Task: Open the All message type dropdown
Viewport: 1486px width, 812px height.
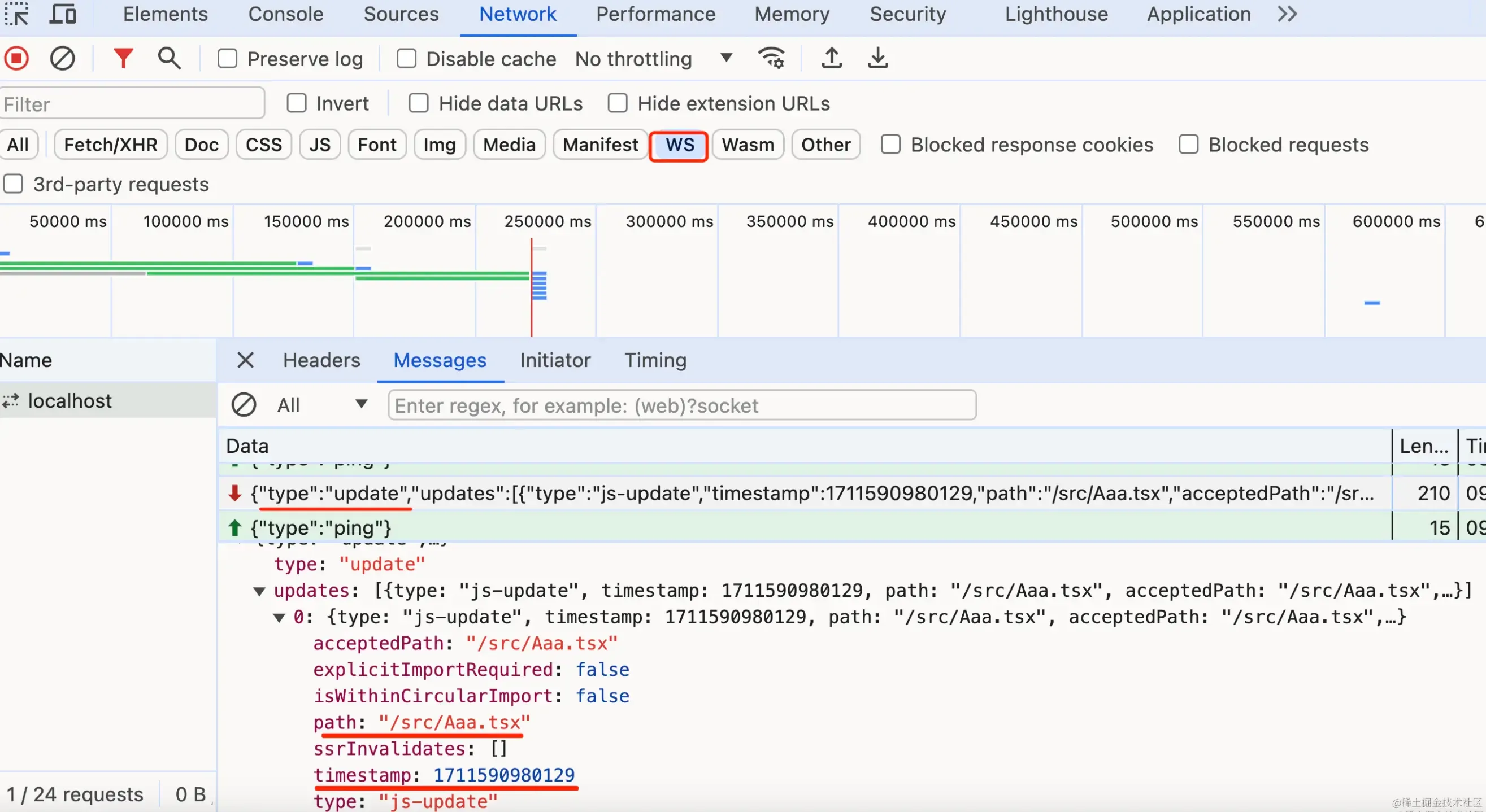Action: tap(322, 405)
